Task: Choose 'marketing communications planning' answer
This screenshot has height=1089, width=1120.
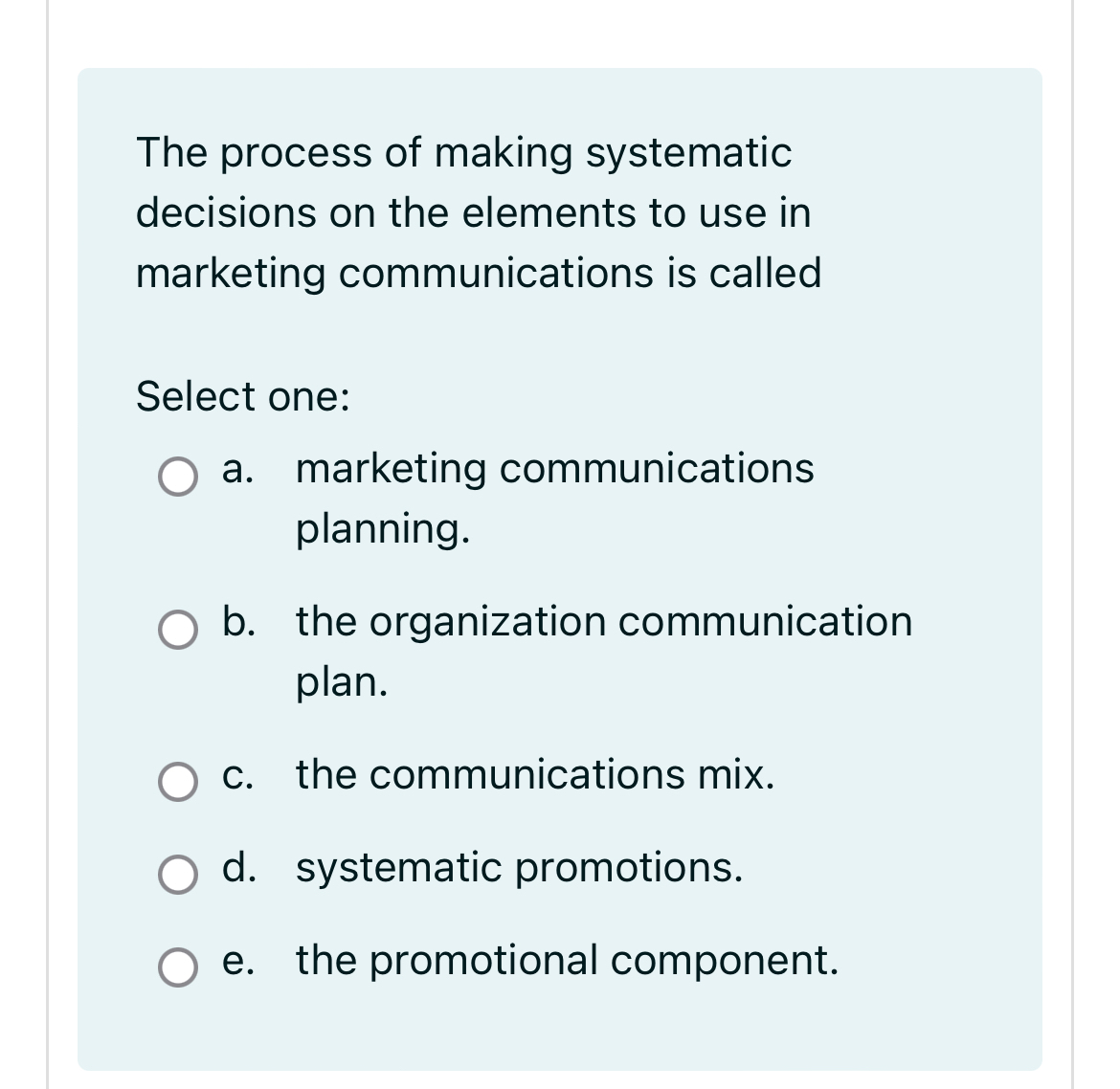Action: (553, 469)
